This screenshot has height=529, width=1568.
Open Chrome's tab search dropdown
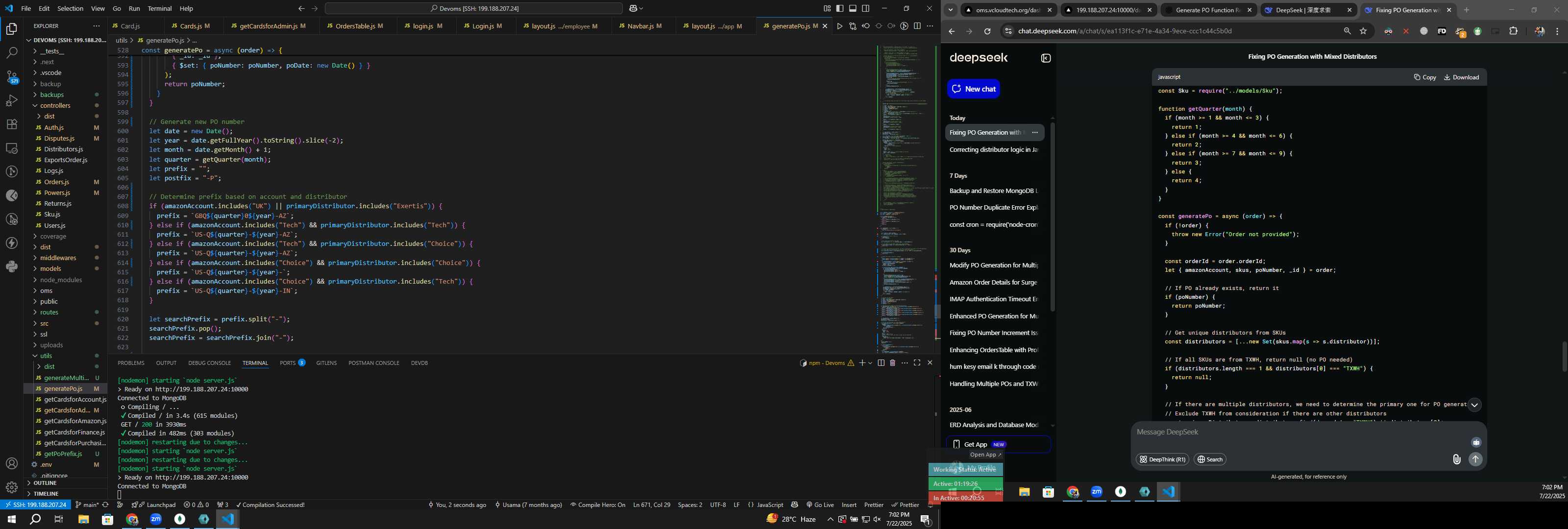coord(950,10)
